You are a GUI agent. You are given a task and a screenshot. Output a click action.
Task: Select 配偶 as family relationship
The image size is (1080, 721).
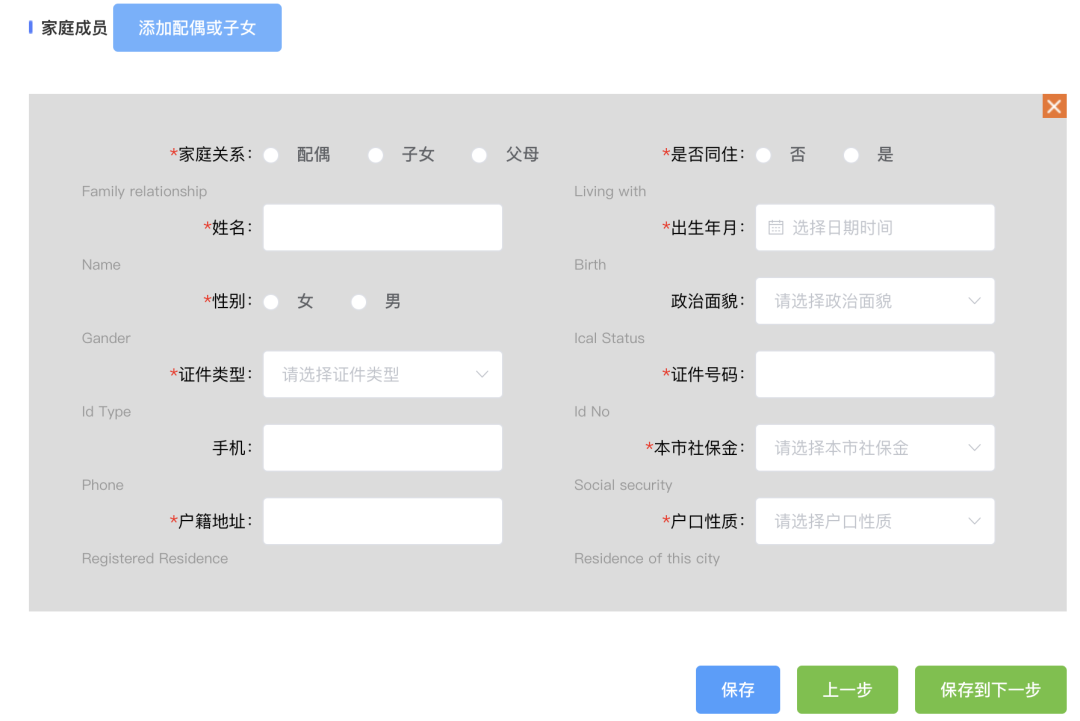pyautogui.click(x=271, y=155)
